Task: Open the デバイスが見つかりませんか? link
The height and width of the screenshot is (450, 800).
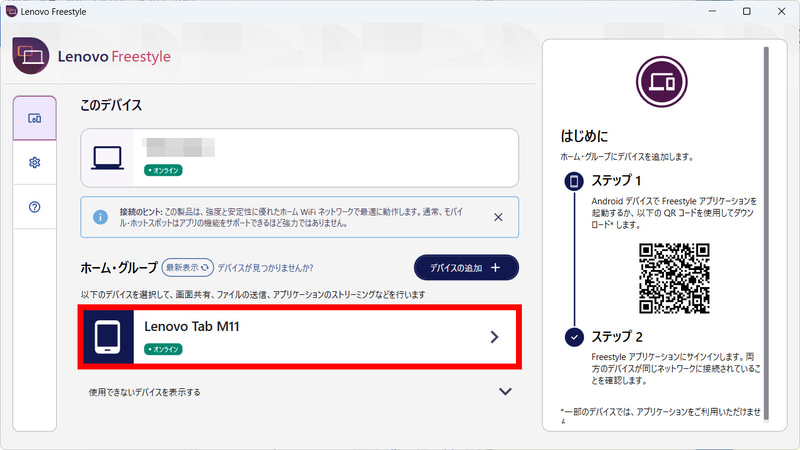Action: tap(265, 268)
